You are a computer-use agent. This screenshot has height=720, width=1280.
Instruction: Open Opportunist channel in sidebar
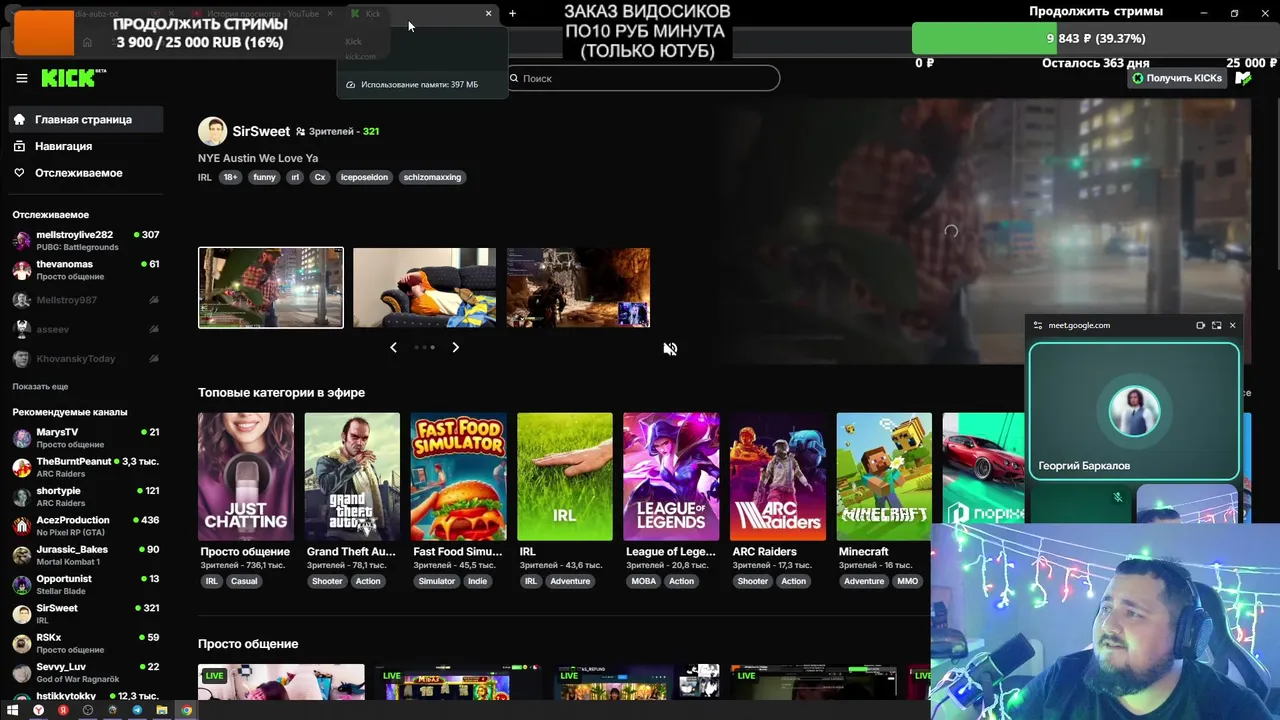pyautogui.click(x=86, y=584)
